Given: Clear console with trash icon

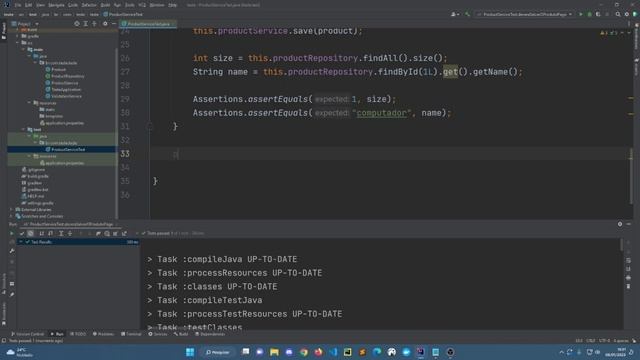Looking at the screenshot, I should [x=628, y=287].
